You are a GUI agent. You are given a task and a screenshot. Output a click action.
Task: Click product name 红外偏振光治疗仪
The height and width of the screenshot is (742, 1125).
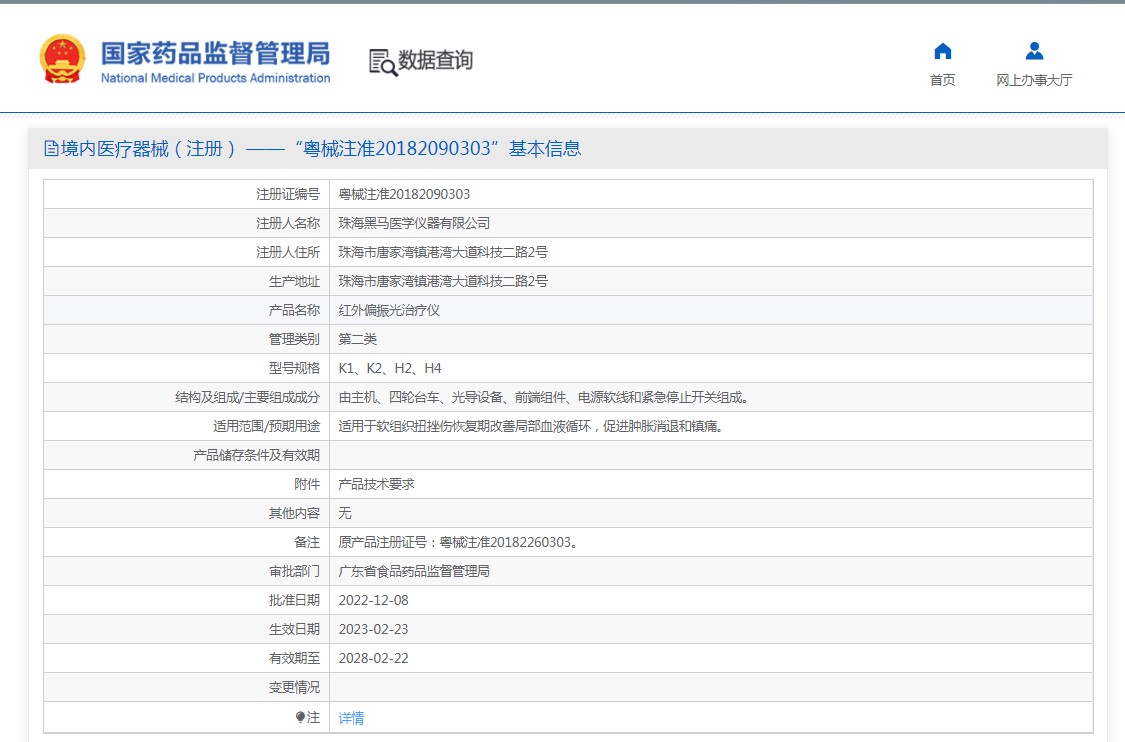(x=389, y=310)
